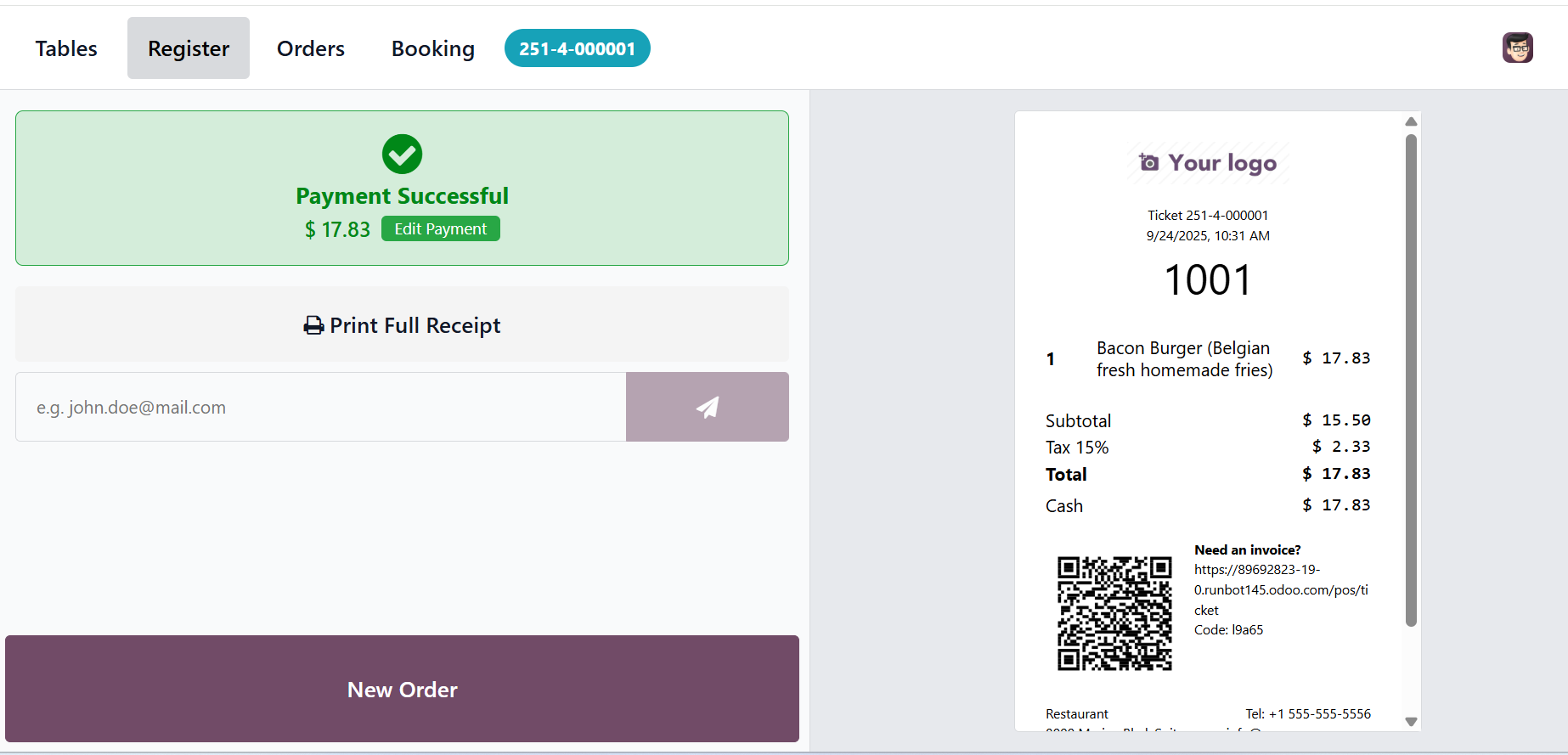Start a New Order

(402, 689)
